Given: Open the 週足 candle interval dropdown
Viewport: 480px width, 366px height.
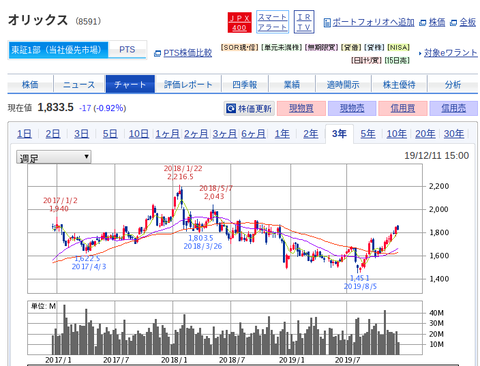Looking at the screenshot, I should [x=54, y=157].
